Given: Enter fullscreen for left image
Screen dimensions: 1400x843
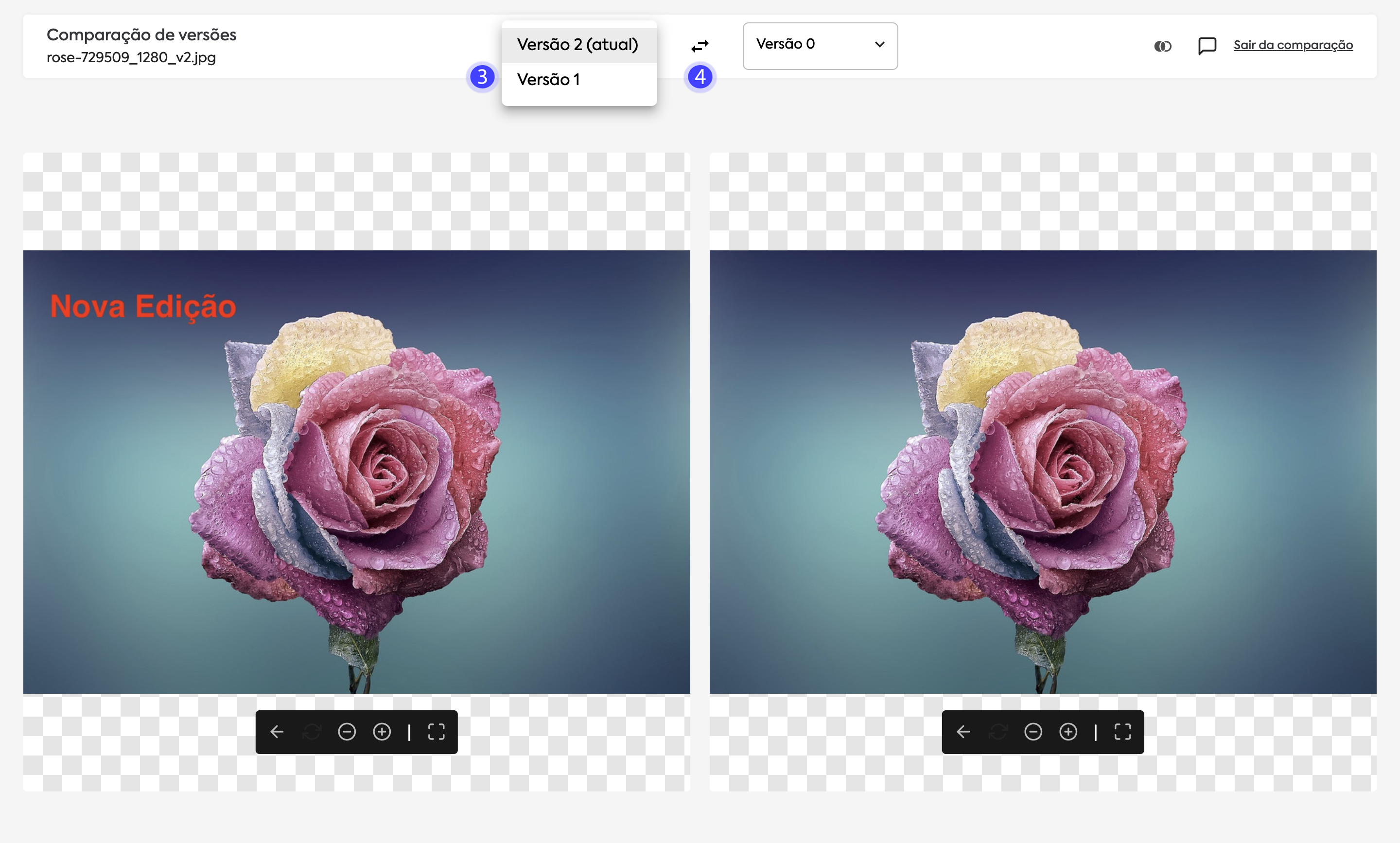Looking at the screenshot, I should (x=436, y=732).
